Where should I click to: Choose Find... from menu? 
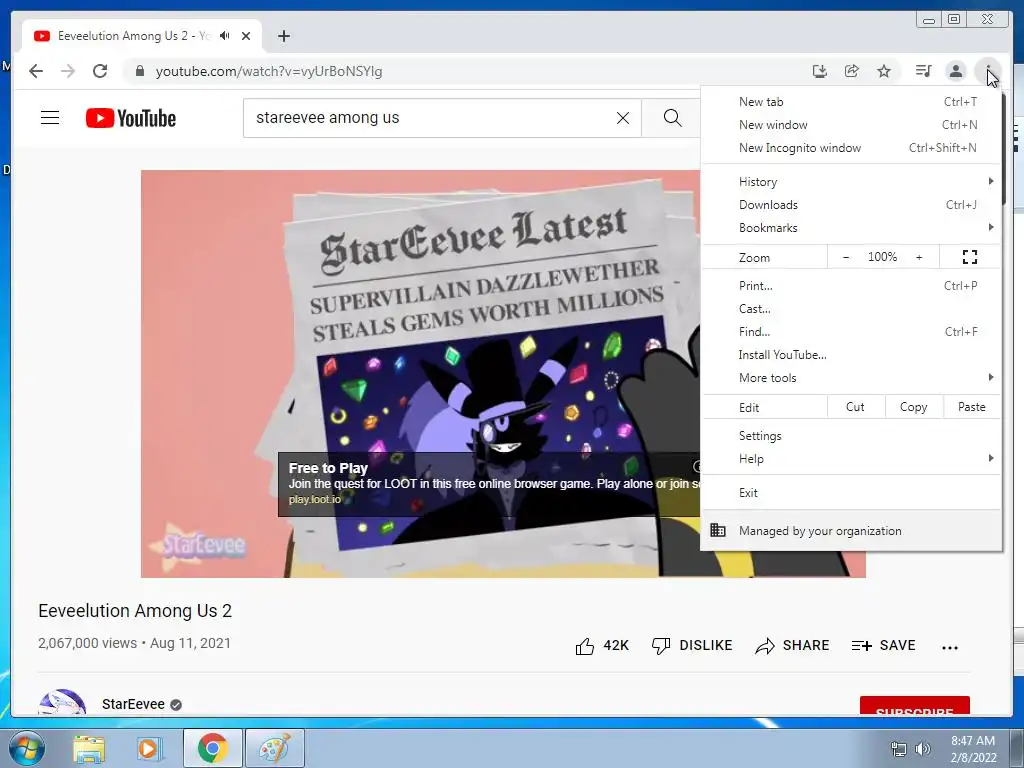tap(850, 332)
